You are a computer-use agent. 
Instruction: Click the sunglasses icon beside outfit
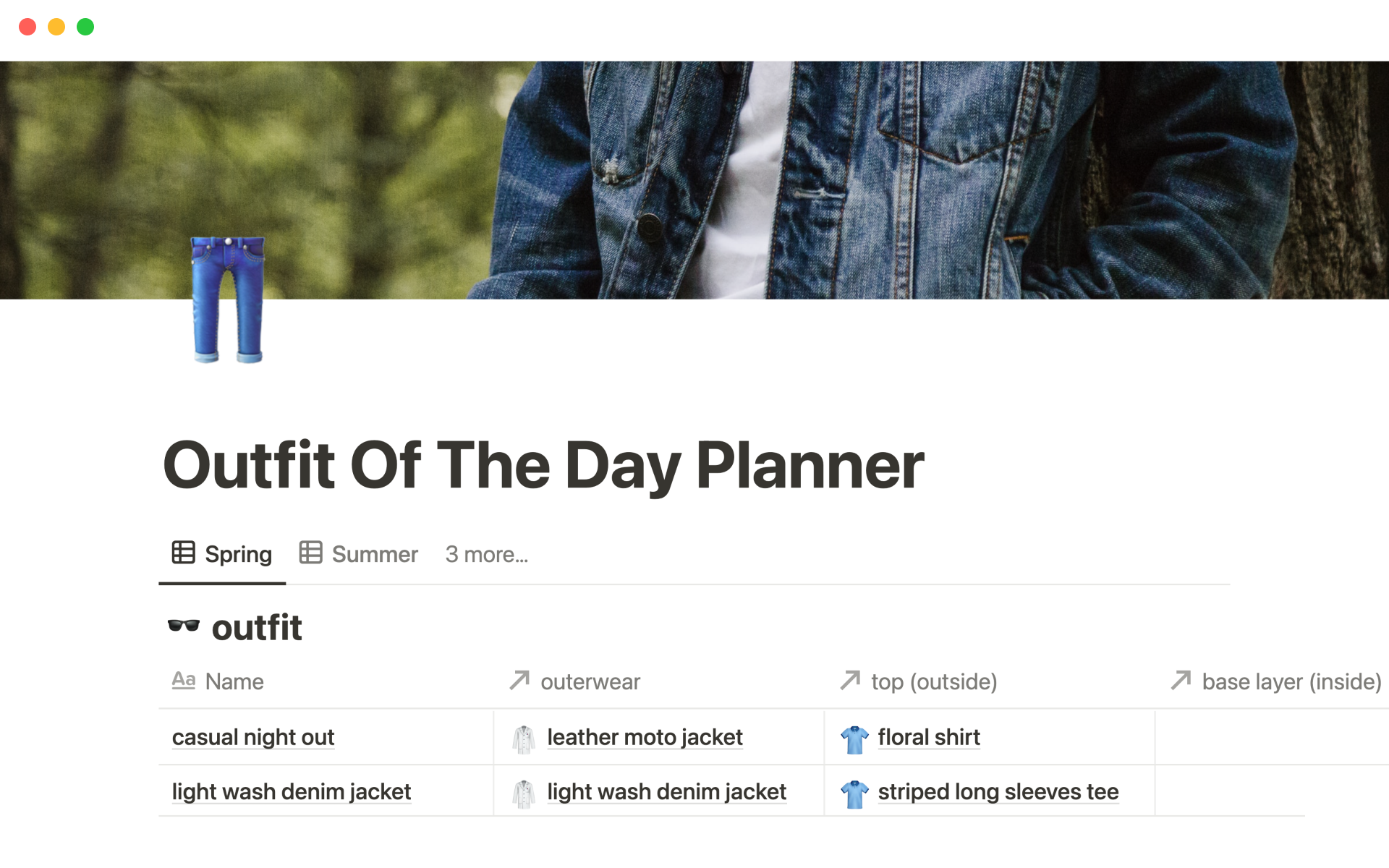click(184, 626)
